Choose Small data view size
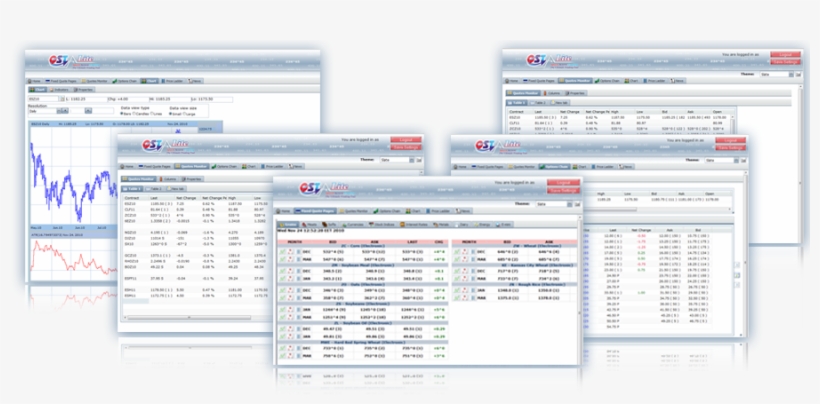Viewport: 820px width, 404px height. click(x=170, y=114)
